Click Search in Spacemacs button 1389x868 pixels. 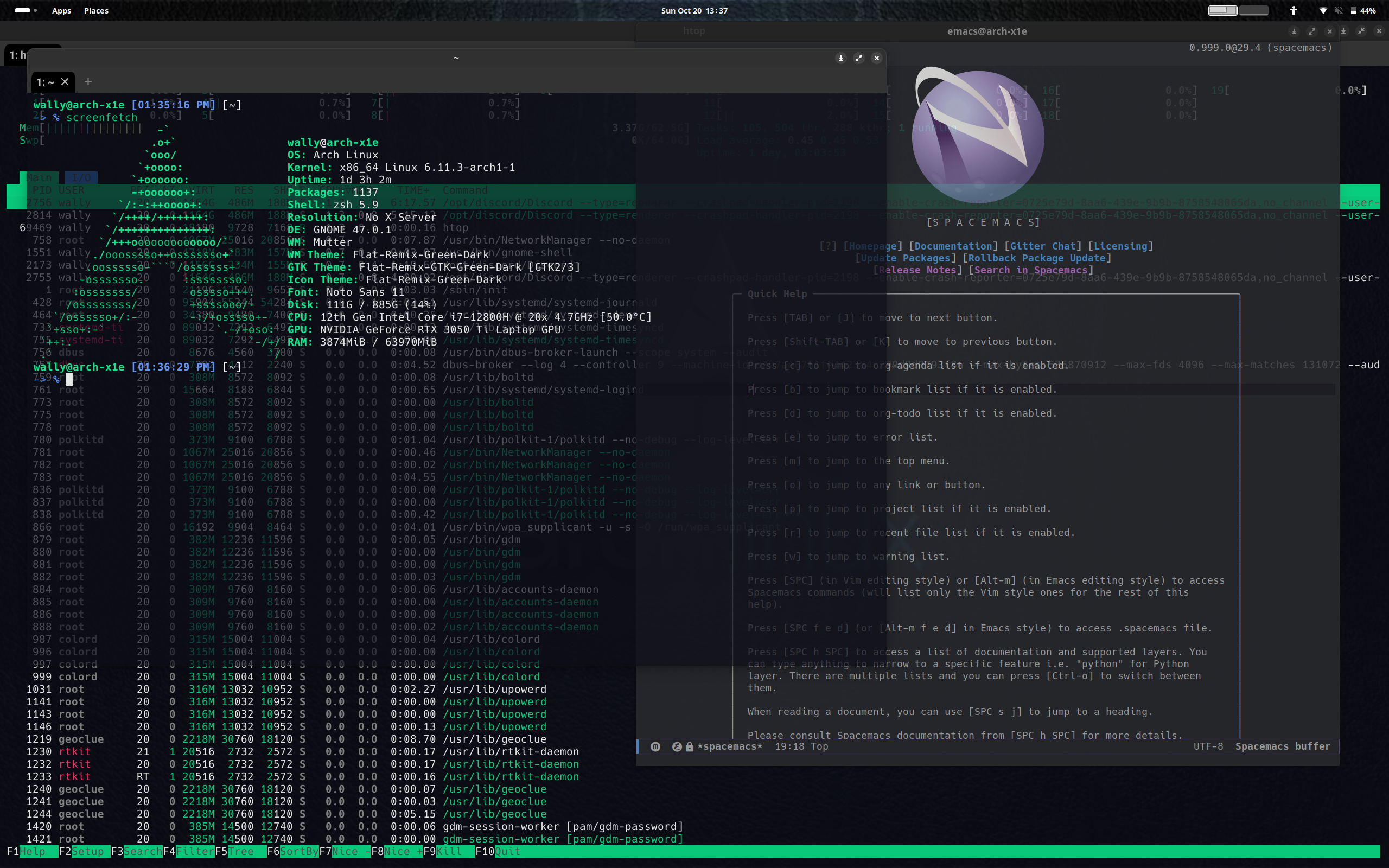[x=1031, y=270]
